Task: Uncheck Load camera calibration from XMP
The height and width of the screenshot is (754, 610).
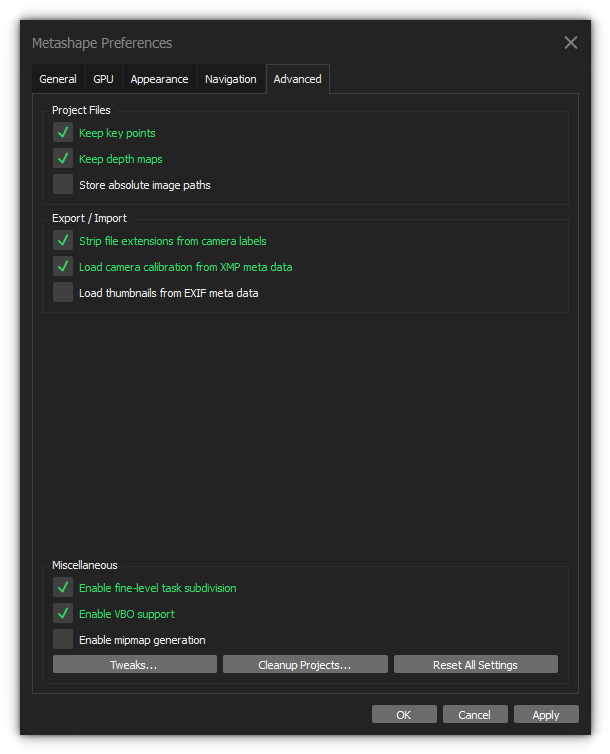Action: 63,266
